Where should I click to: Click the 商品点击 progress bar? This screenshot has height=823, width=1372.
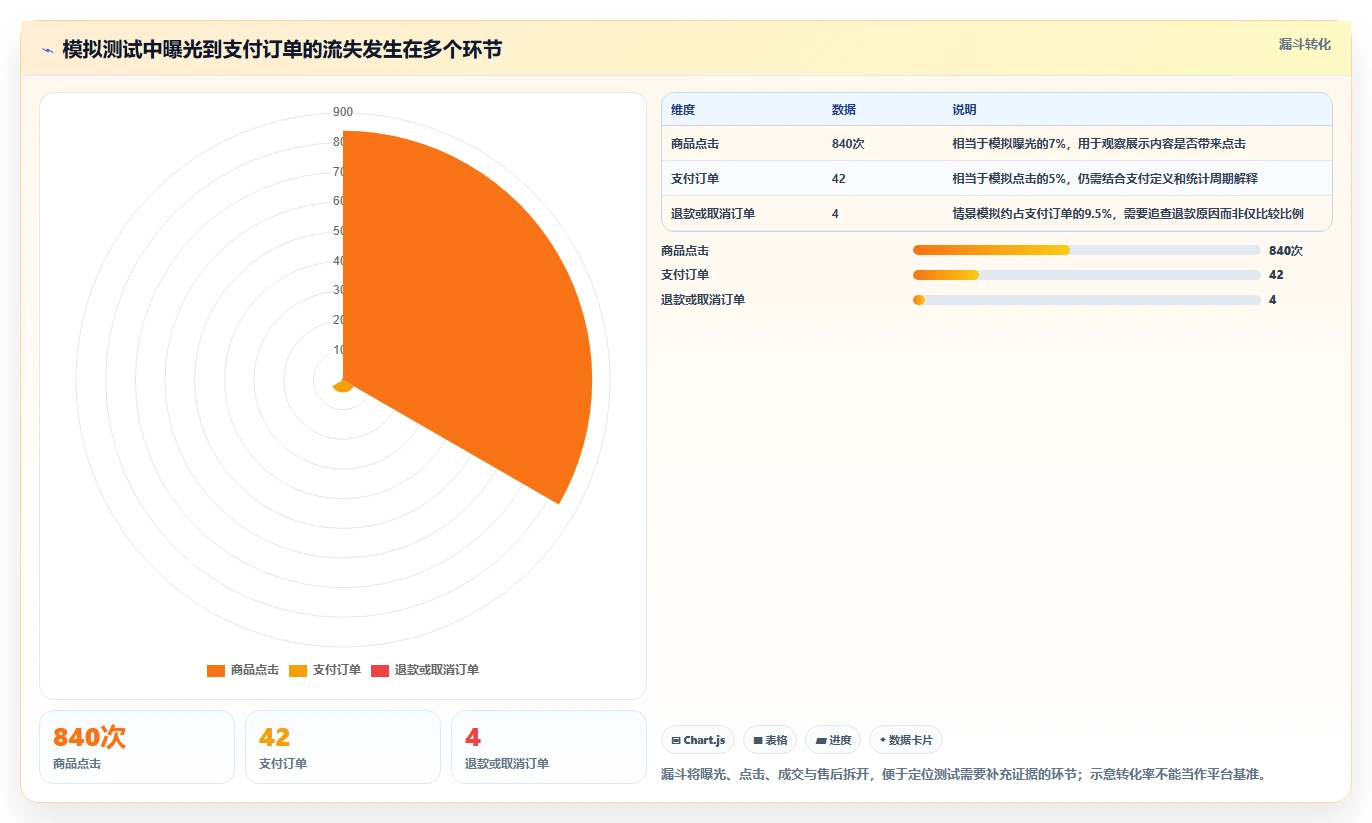(1086, 250)
